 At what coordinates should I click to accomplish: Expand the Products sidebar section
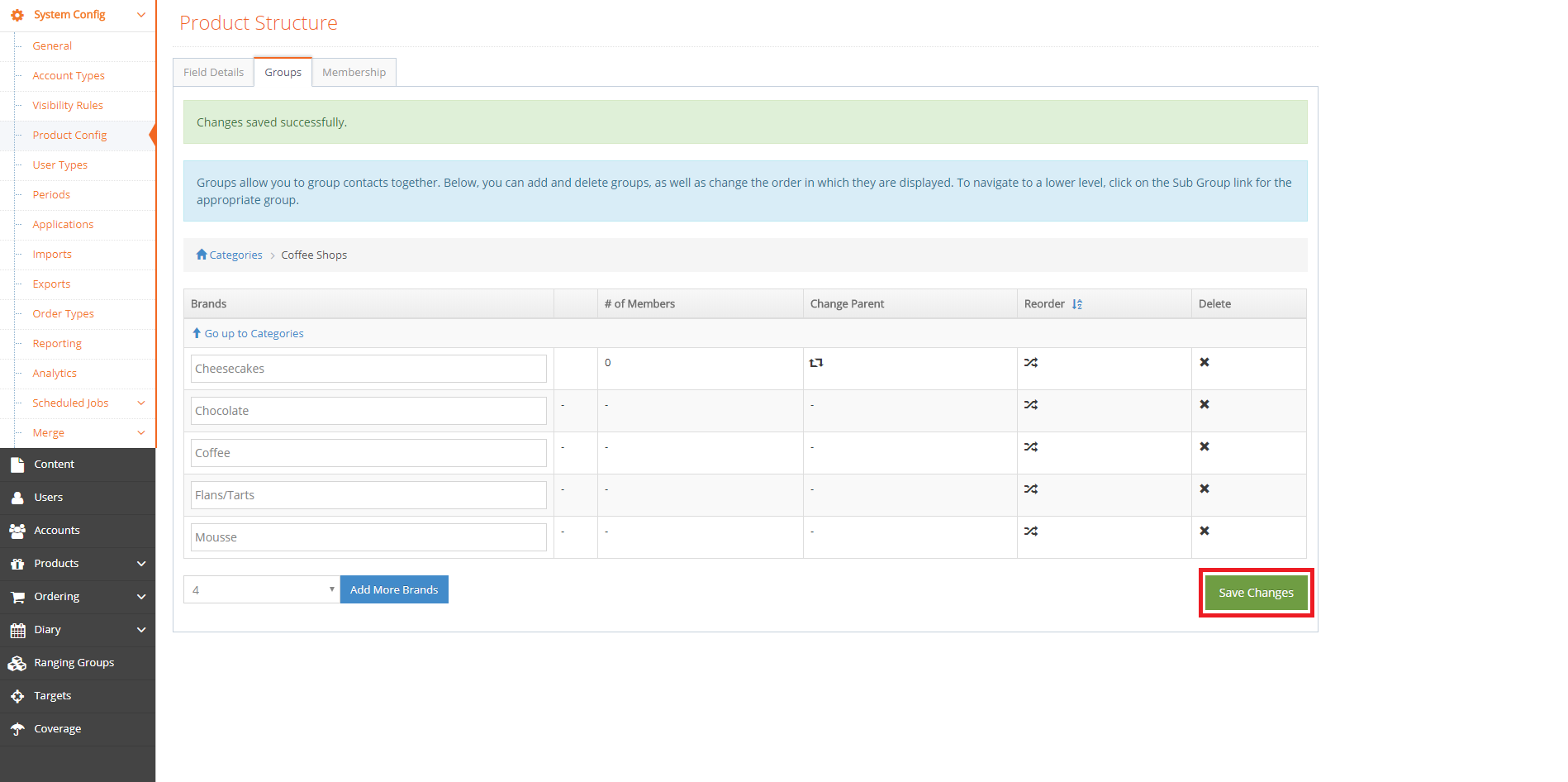point(141,564)
